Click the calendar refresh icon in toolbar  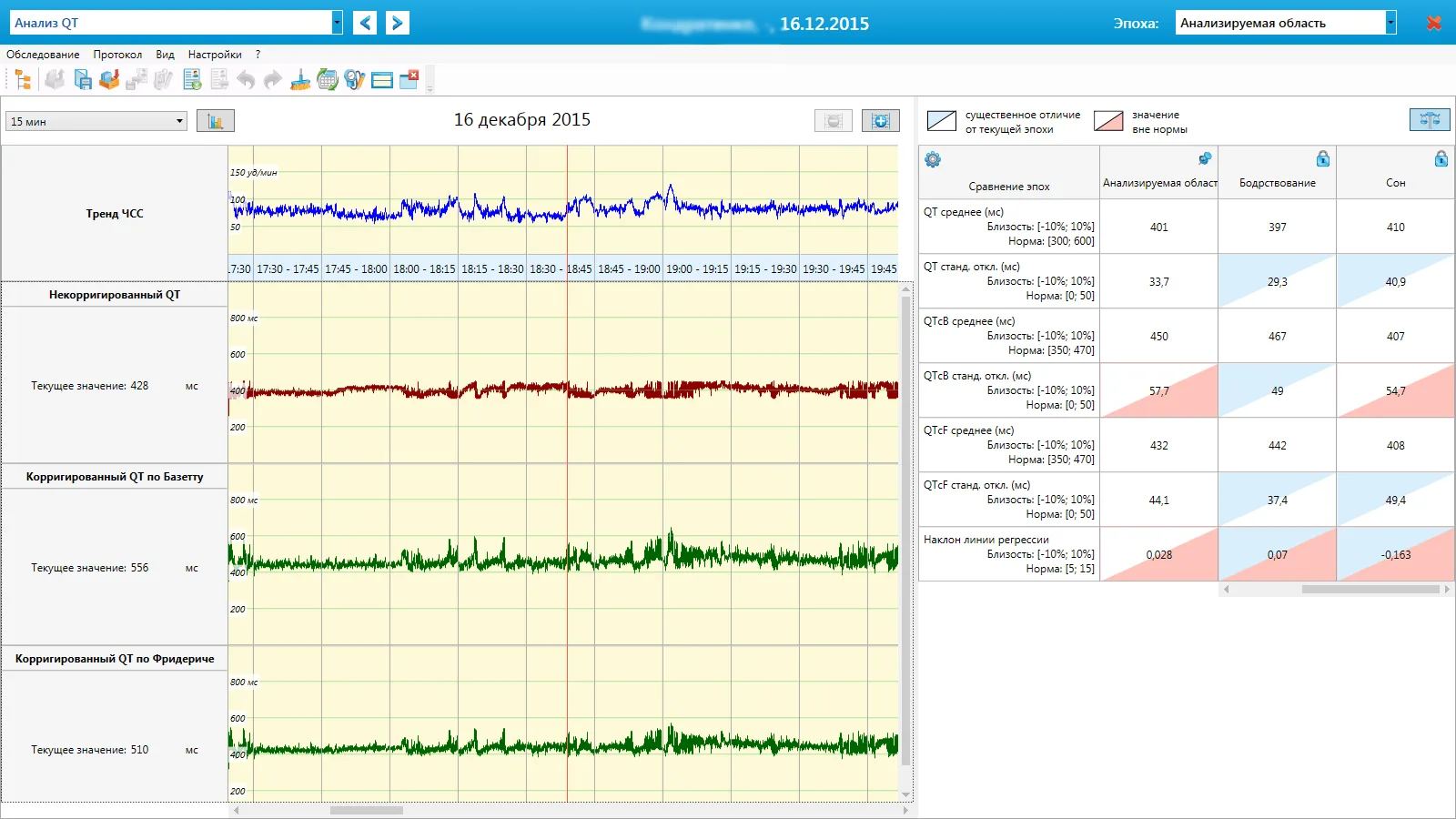click(328, 80)
